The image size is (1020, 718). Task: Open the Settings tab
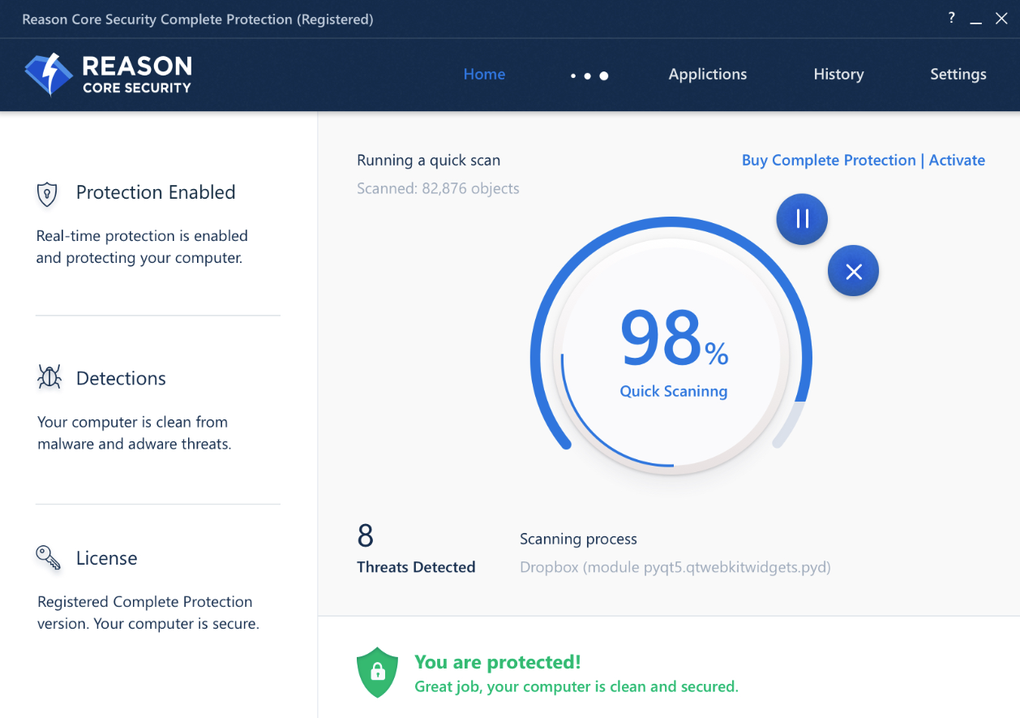pos(958,74)
